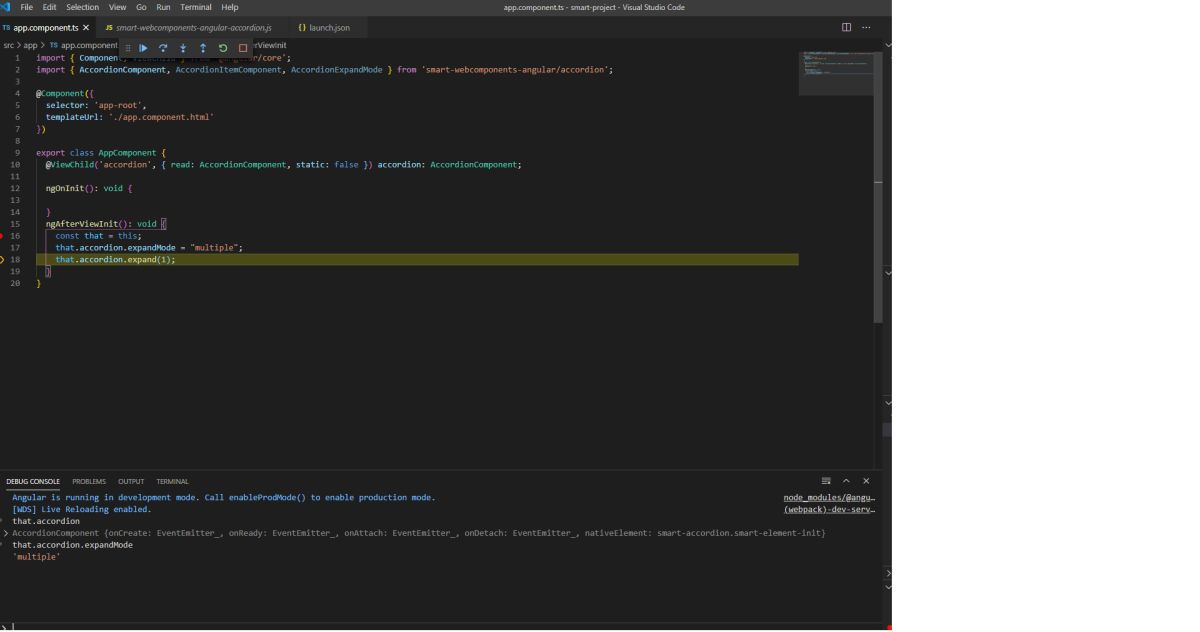Select the Debug Console panel tab
Viewport: 1200px width, 632px height.
coord(33,482)
